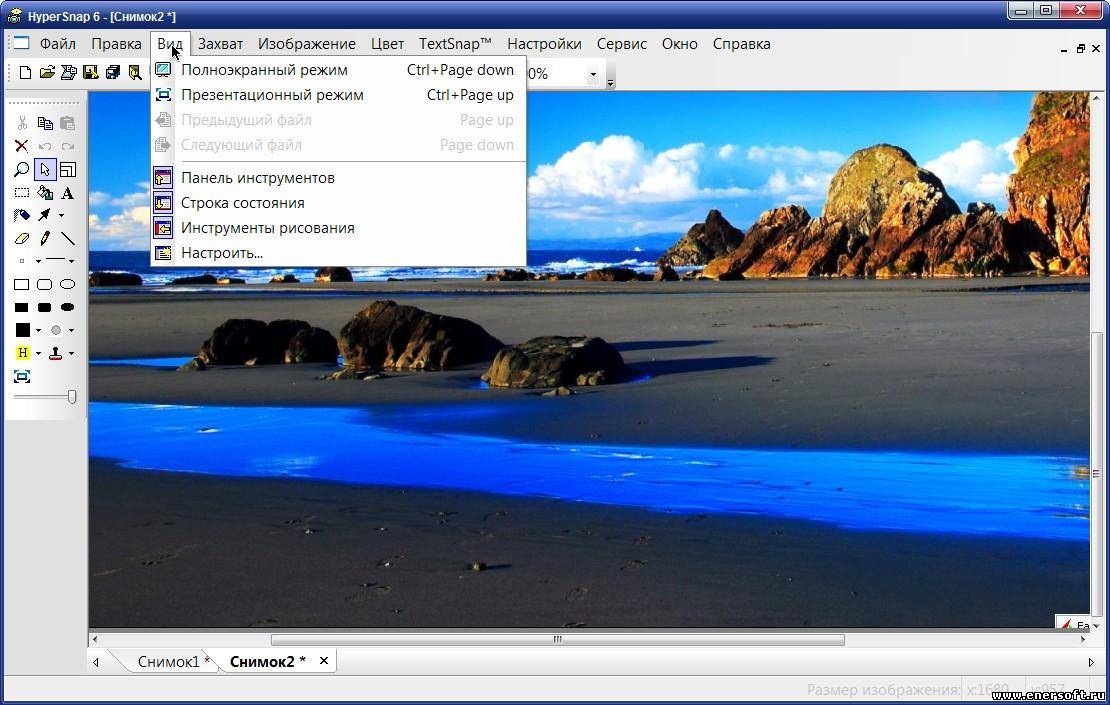Click the red X delete icon

click(x=22, y=146)
